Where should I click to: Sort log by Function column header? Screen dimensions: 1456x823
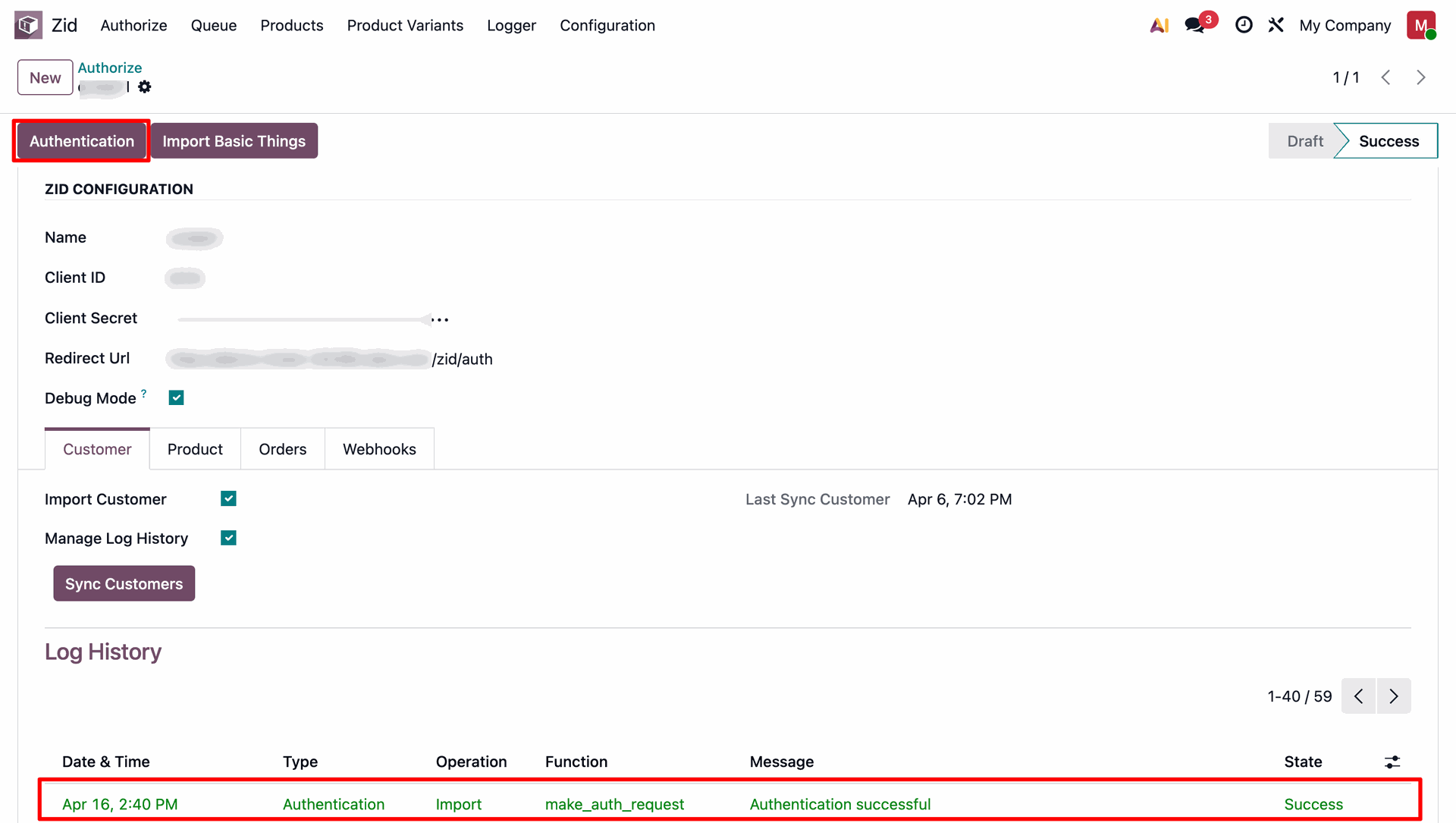pyautogui.click(x=576, y=762)
